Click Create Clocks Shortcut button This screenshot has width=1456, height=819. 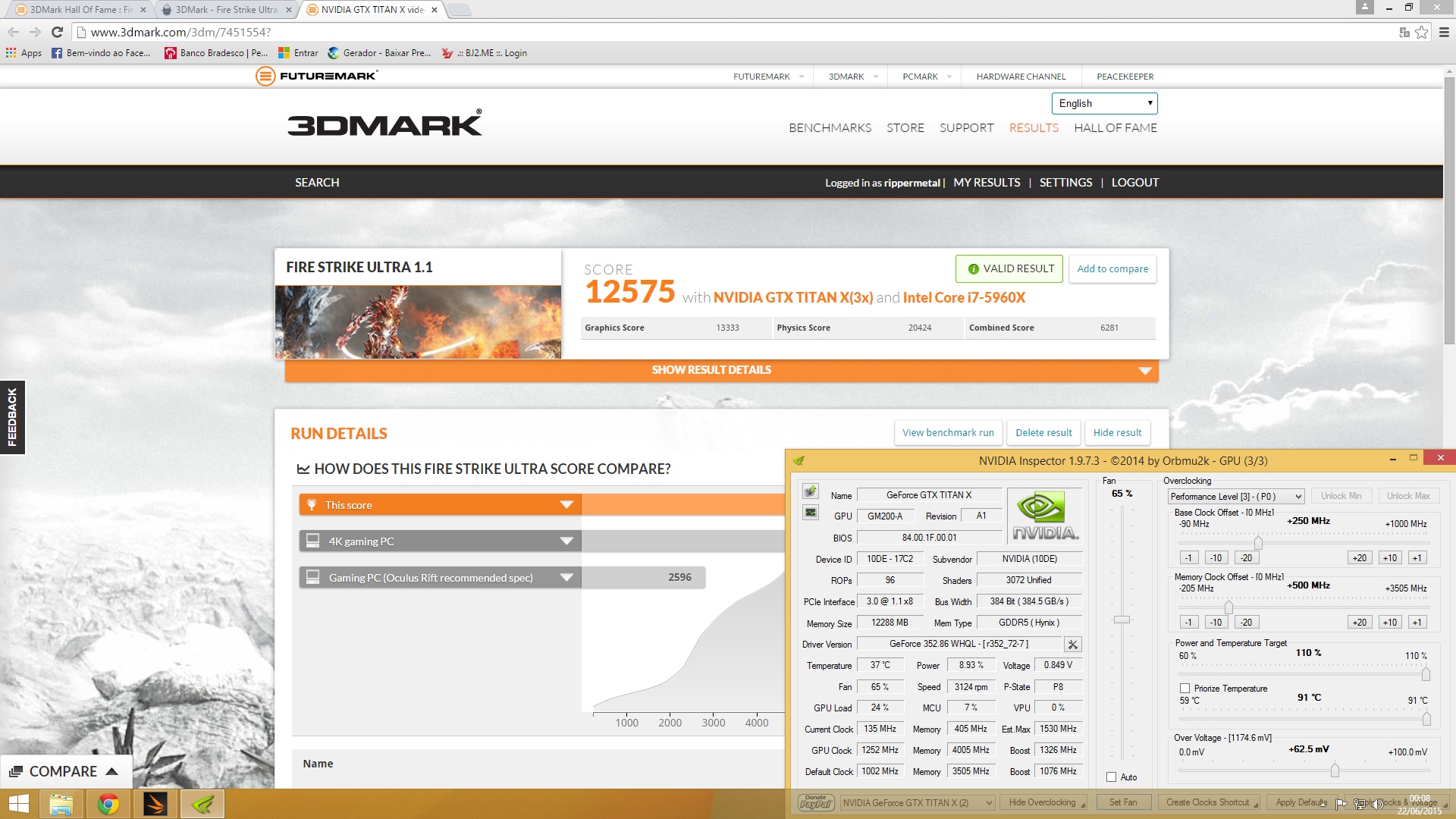[1210, 802]
